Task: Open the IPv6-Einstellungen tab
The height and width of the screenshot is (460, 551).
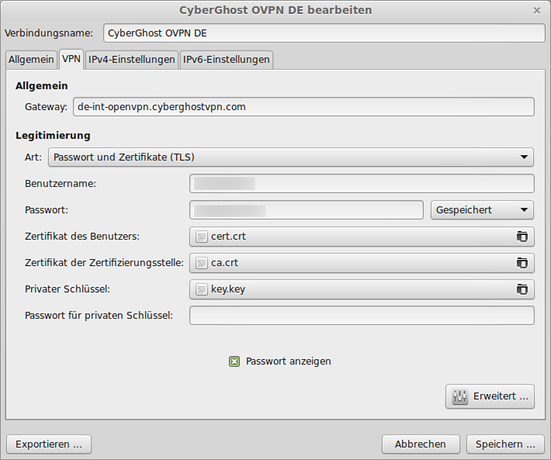Action: click(x=226, y=59)
